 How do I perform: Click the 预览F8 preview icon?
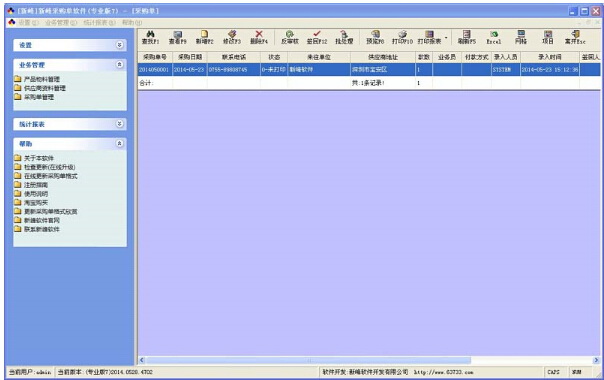[375, 37]
